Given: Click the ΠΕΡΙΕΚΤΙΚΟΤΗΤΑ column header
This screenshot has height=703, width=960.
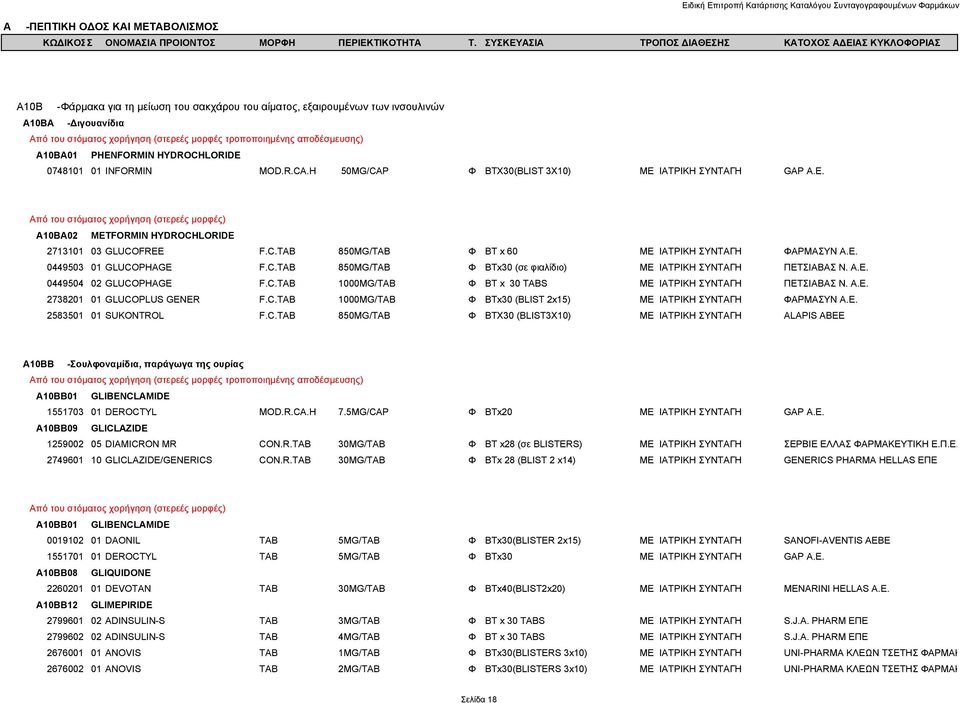Looking at the screenshot, I should (380, 43).
